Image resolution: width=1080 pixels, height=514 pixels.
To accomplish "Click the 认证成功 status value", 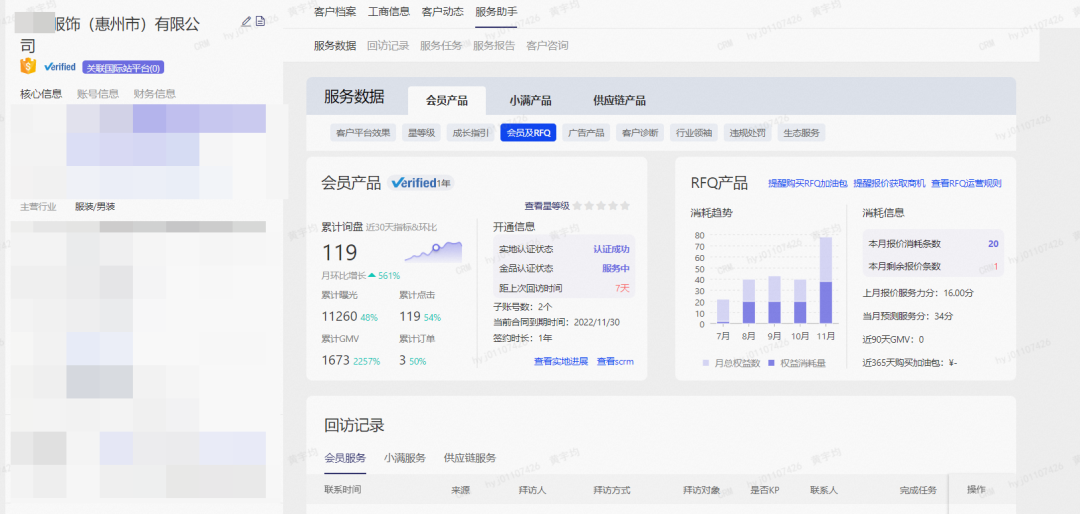I will point(611,249).
